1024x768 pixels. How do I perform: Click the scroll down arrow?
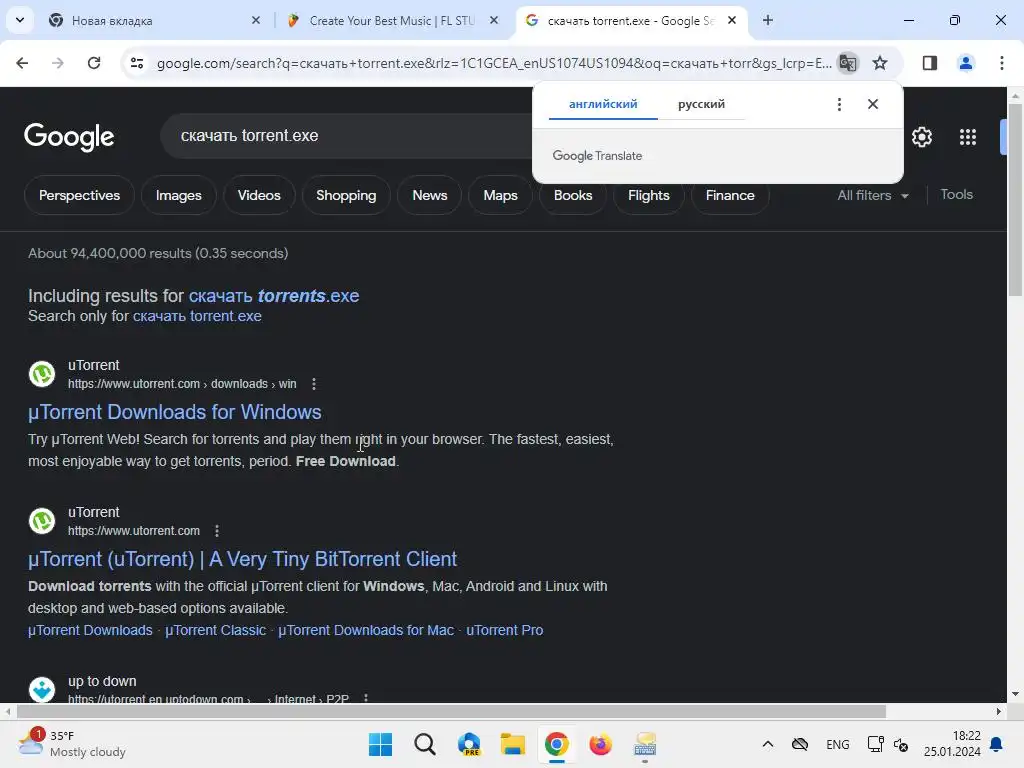1016,694
